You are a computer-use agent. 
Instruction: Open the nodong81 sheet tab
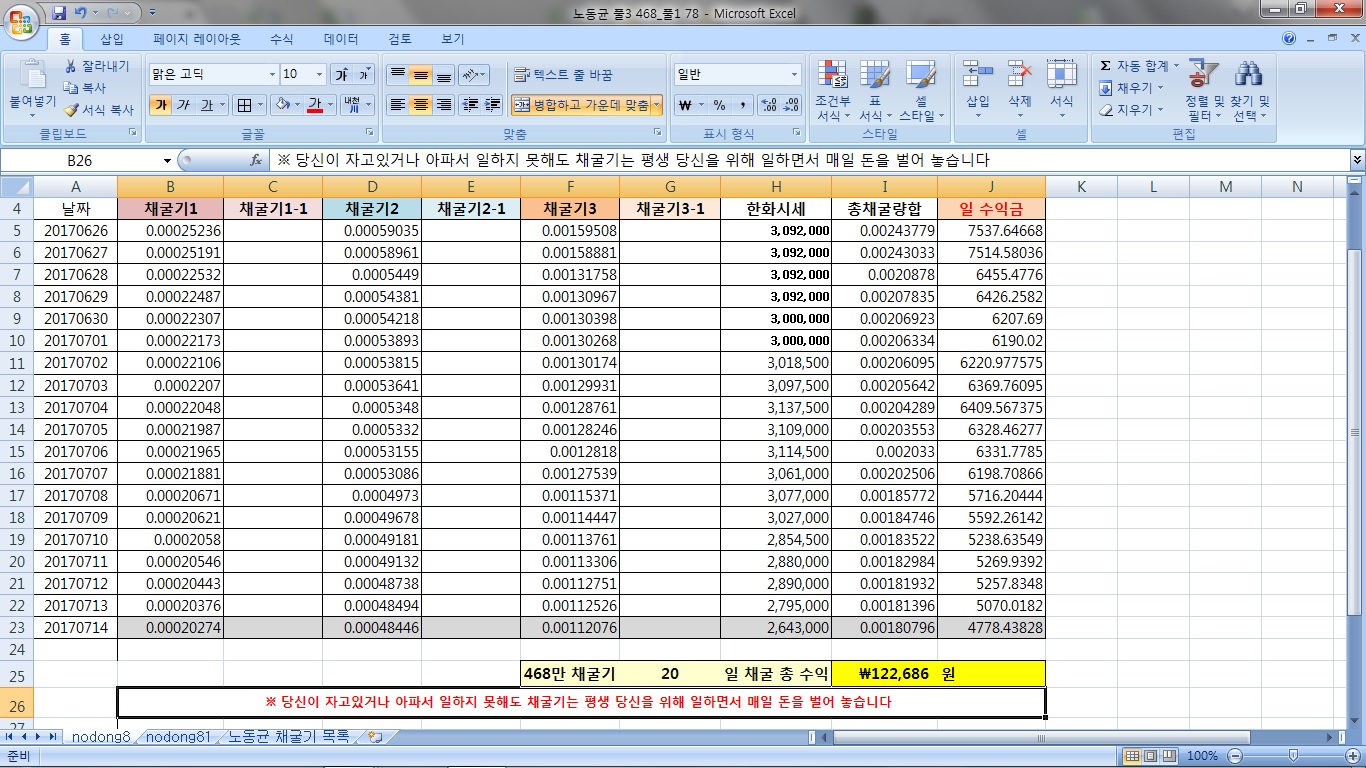178,737
